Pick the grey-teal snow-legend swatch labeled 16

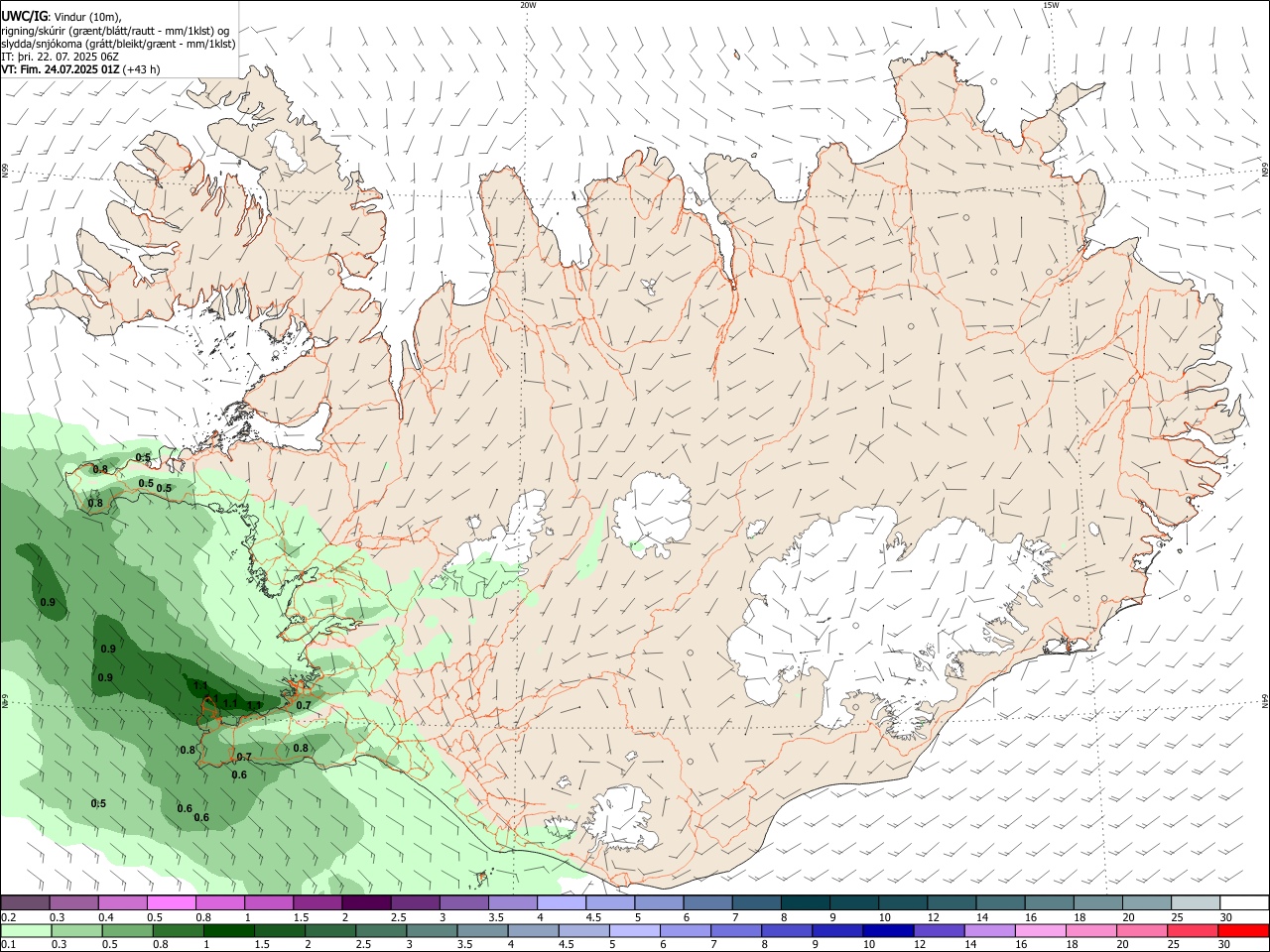point(1048,902)
